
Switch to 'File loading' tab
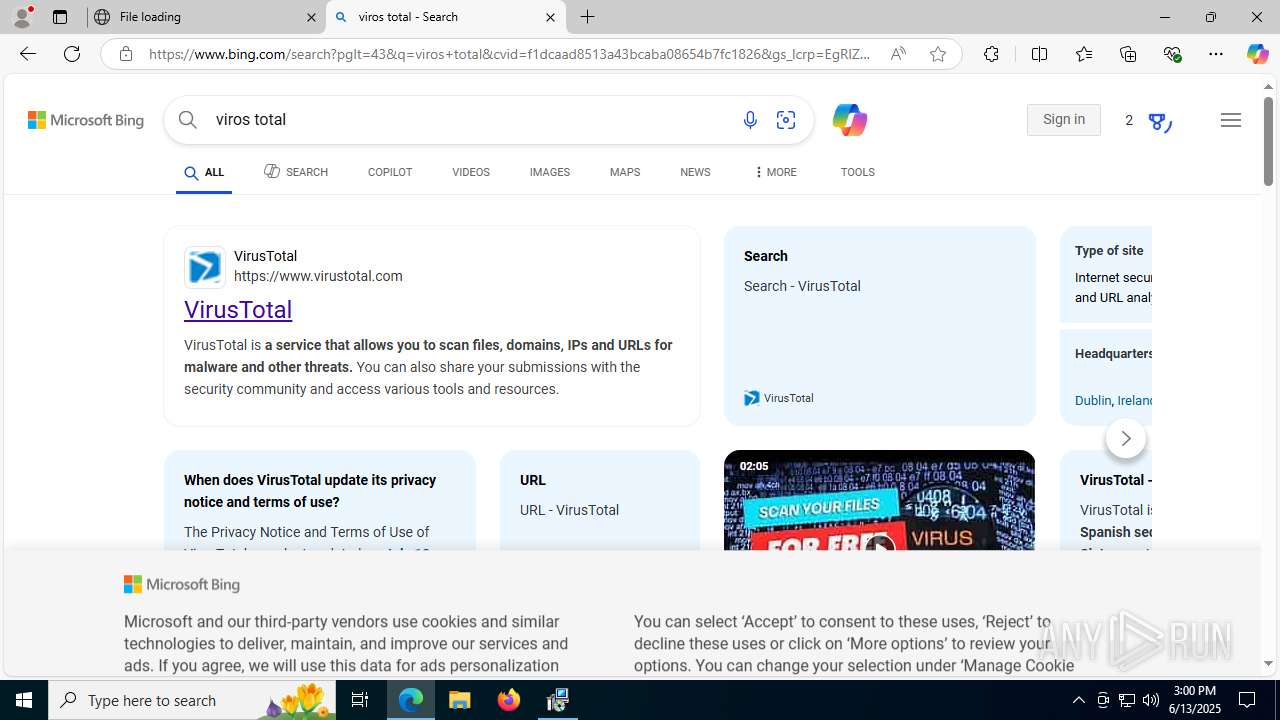tap(206, 17)
